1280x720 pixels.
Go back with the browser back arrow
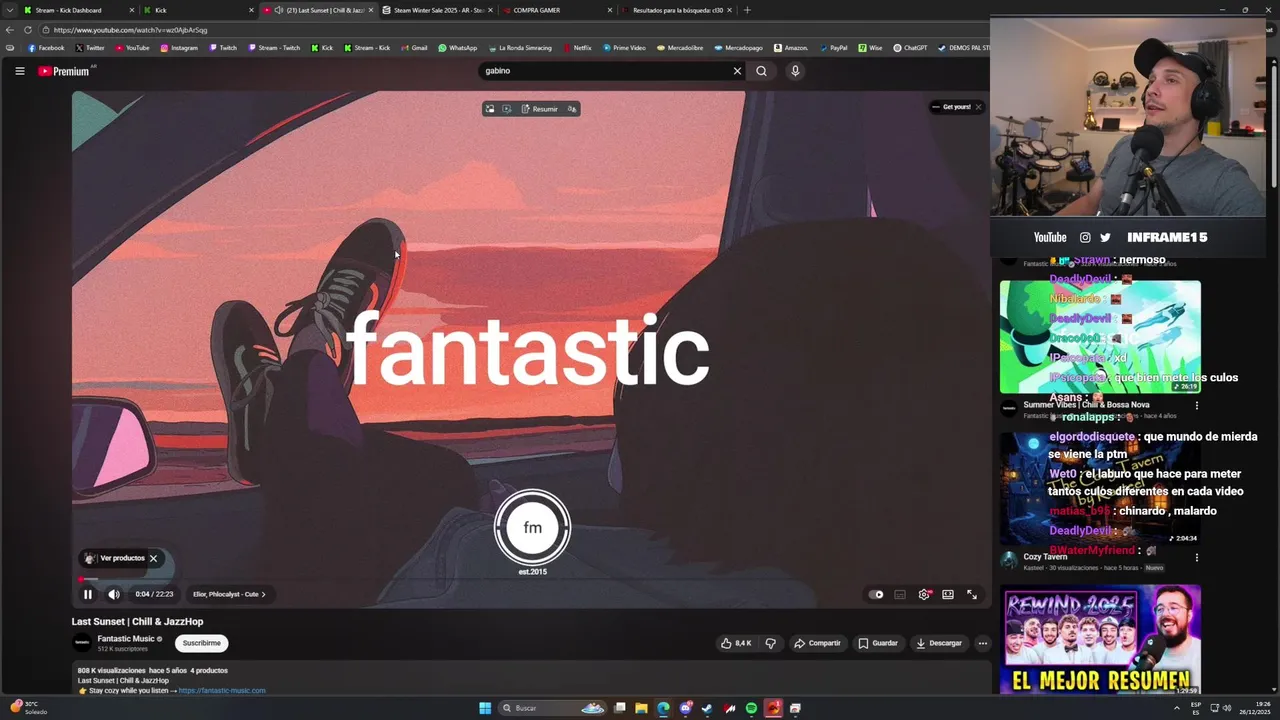[9, 30]
